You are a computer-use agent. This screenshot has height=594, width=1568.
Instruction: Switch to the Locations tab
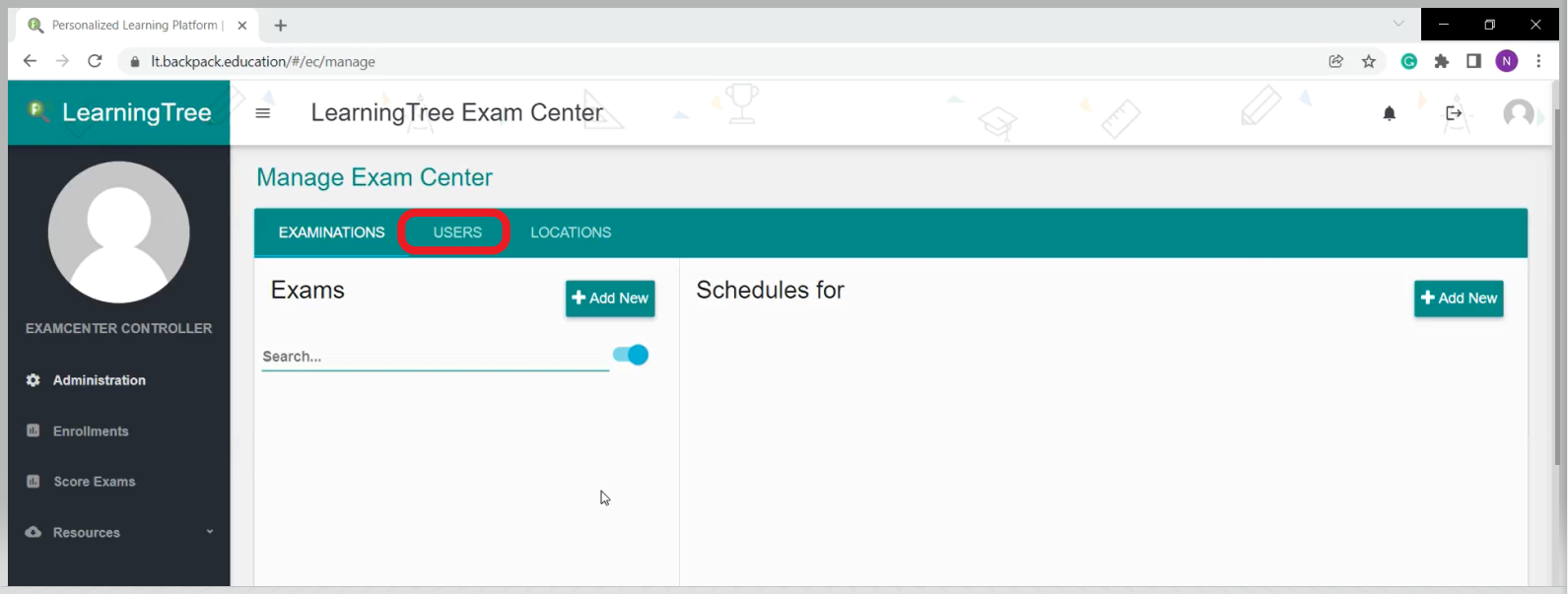pos(571,232)
